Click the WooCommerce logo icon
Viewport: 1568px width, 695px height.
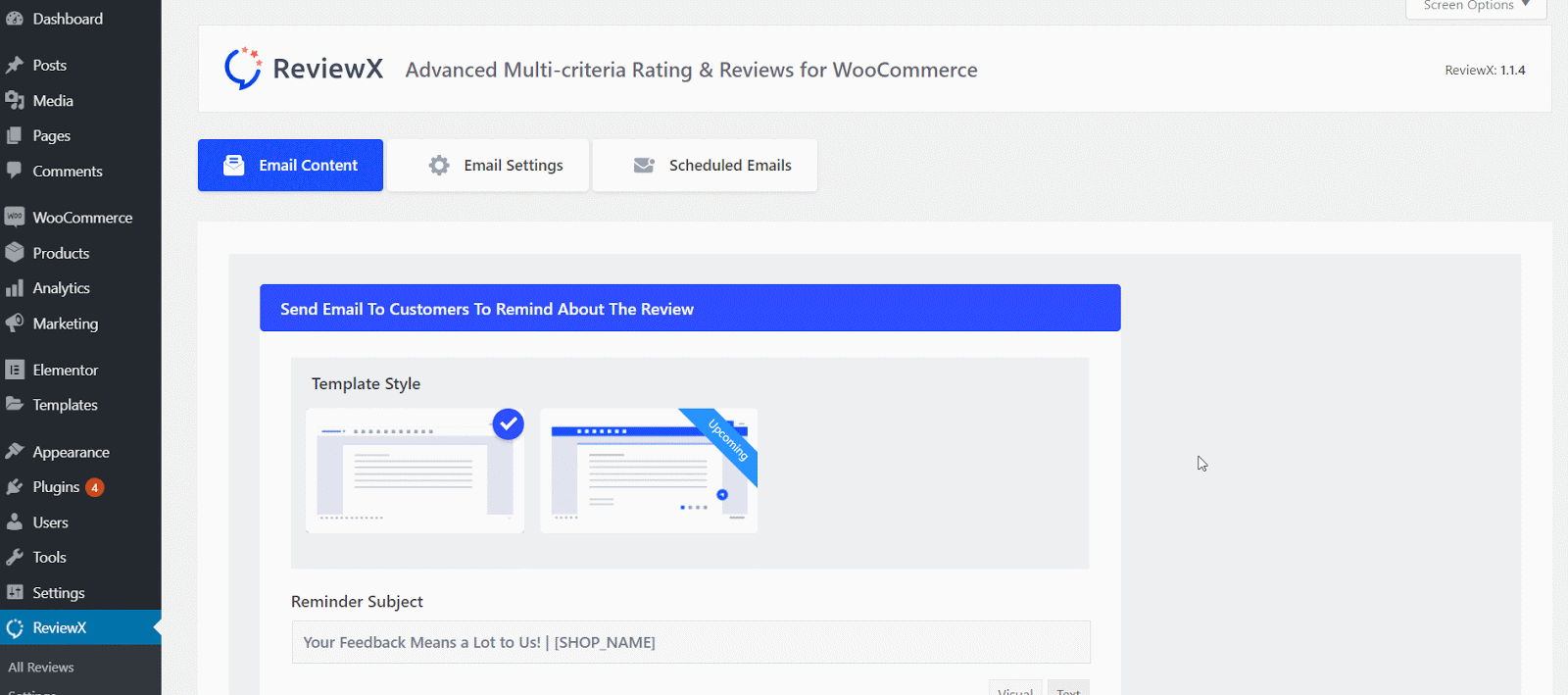(15, 217)
